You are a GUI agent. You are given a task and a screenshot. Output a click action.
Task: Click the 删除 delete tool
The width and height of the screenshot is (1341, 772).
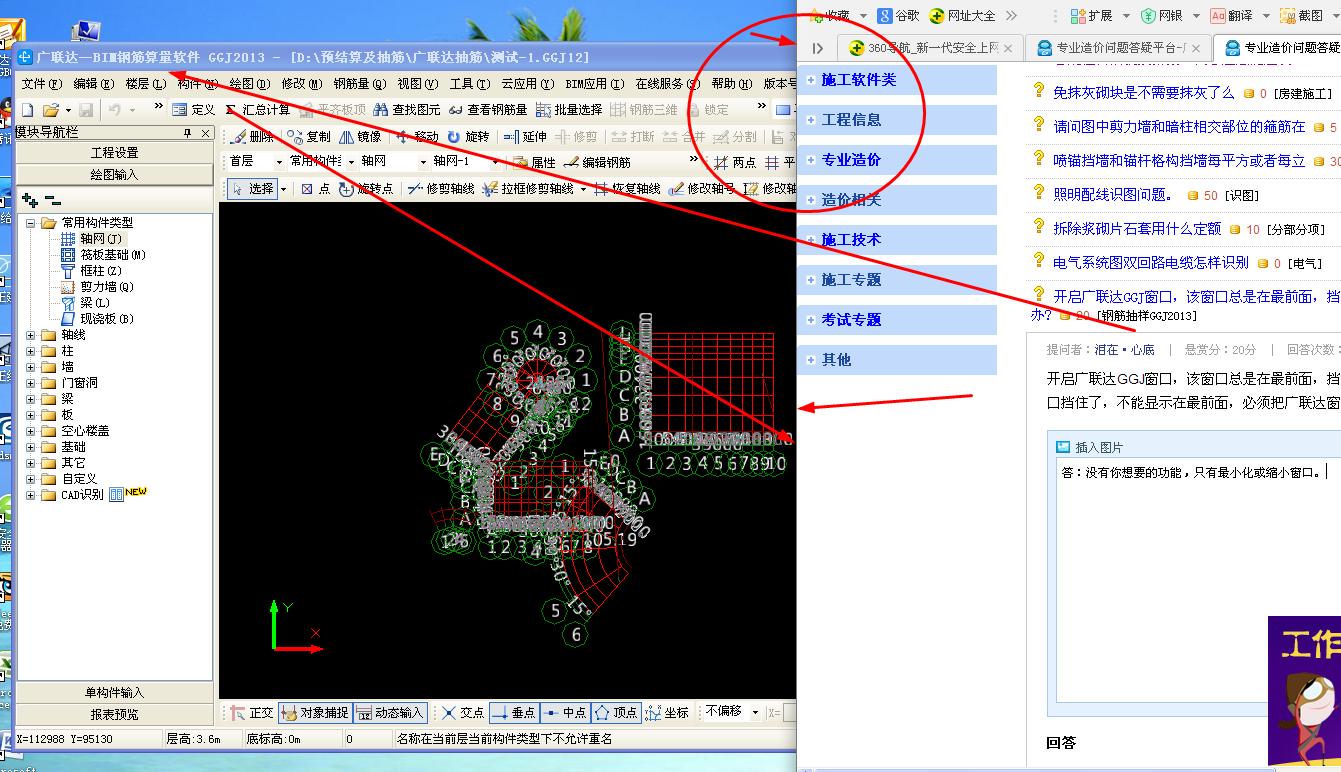tap(252, 137)
